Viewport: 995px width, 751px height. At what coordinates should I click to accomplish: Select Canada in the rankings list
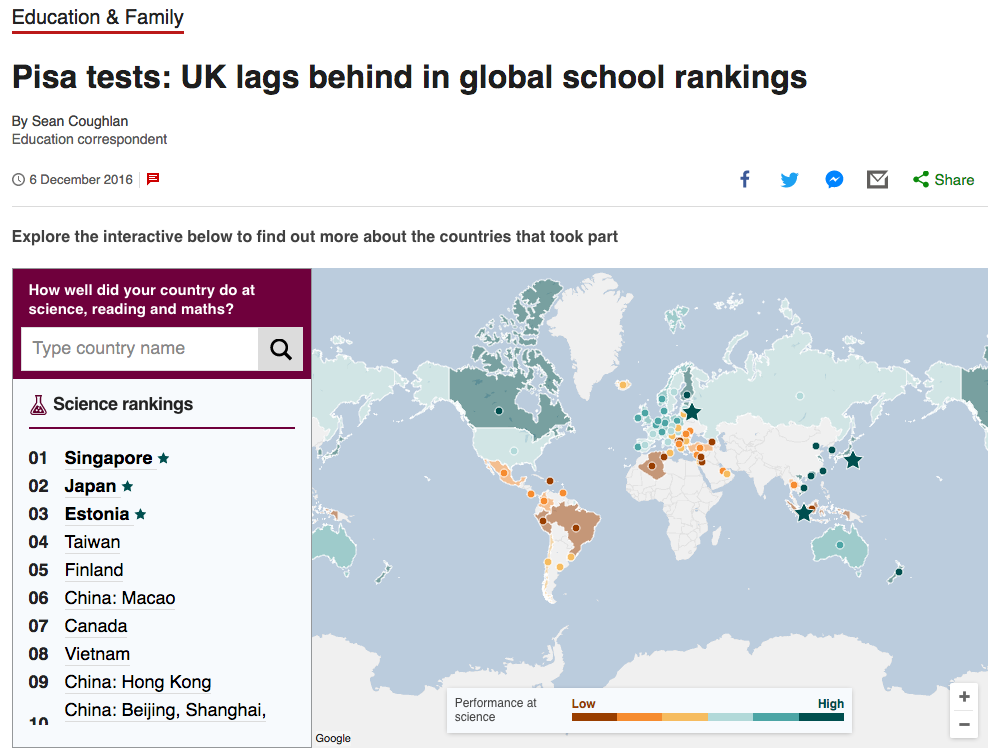coord(96,626)
